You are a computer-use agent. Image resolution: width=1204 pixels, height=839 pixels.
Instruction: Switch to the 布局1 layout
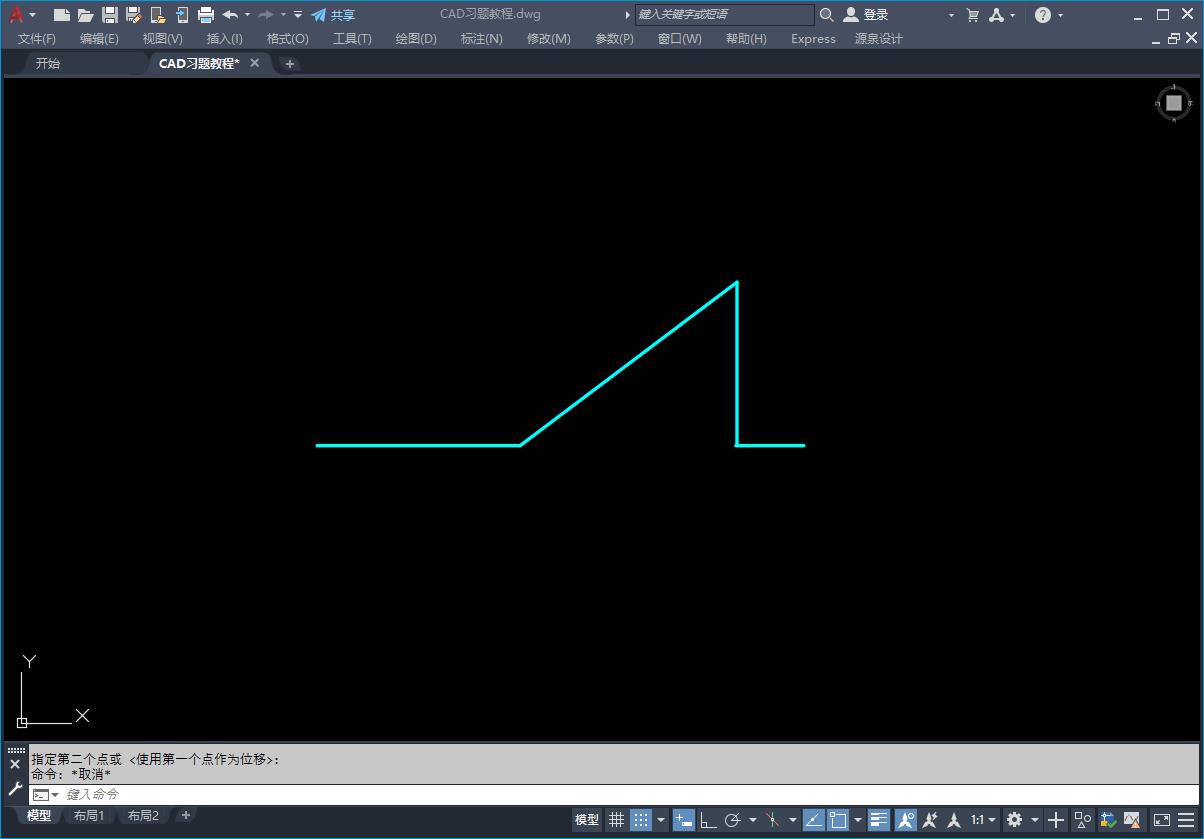tap(88, 815)
